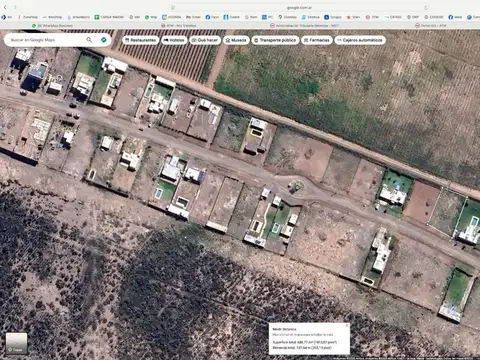The image size is (480, 360).
Task: Click the google.com.ar address bar
Action: click(x=299, y=7)
